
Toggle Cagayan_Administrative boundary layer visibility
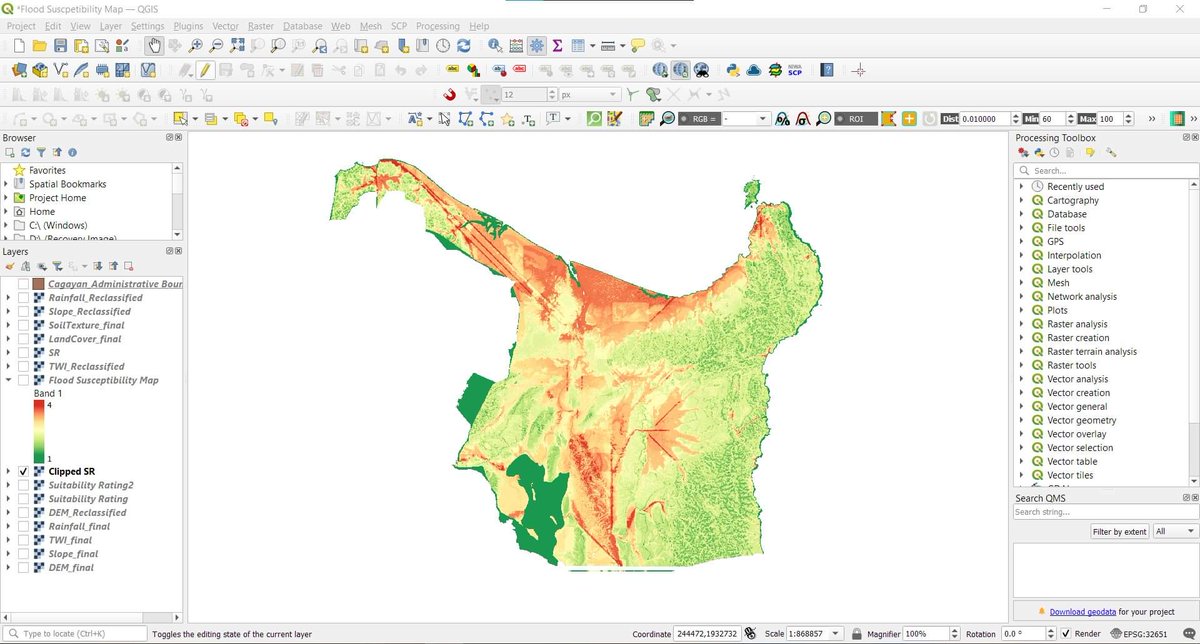pyautogui.click(x=24, y=284)
